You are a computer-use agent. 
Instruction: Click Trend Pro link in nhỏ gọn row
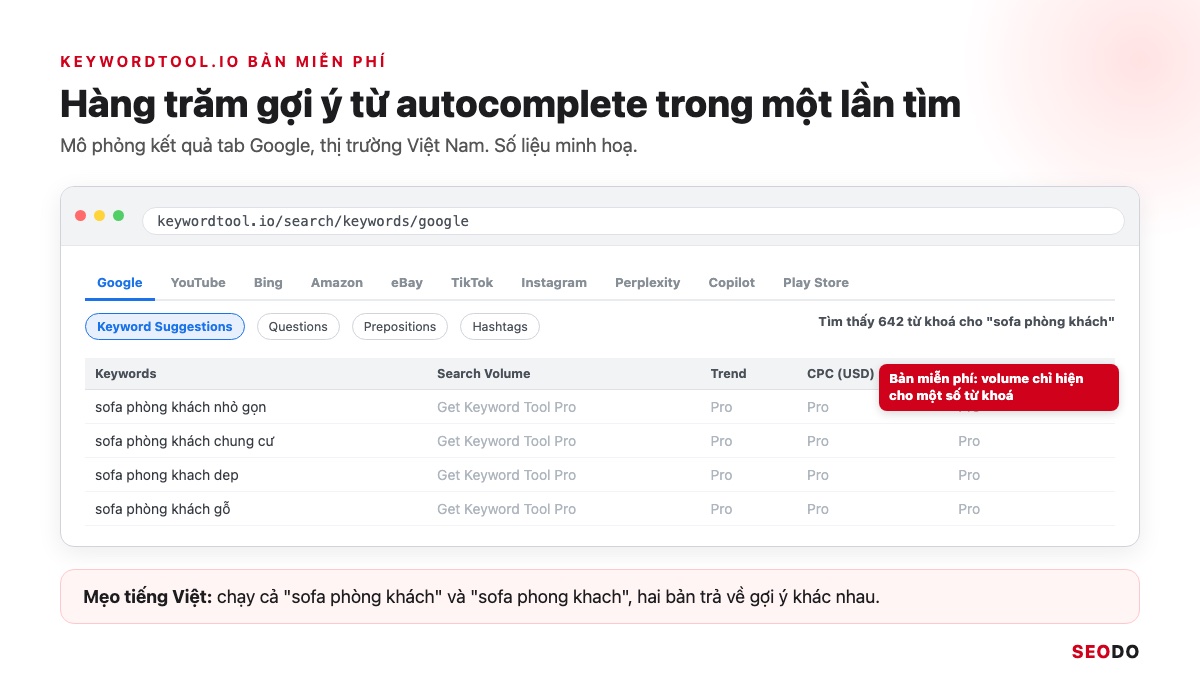pyautogui.click(x=722, y=408)
